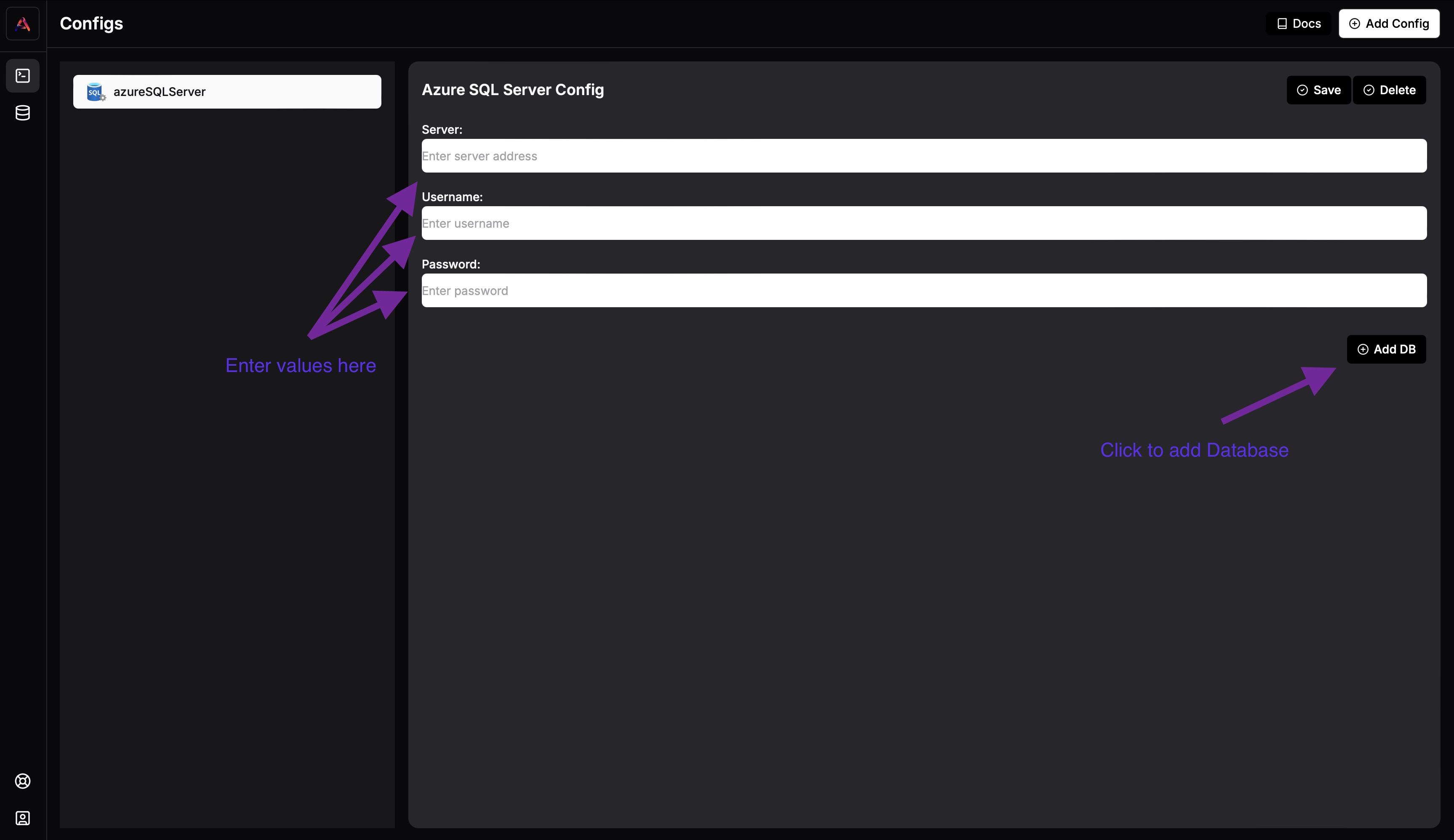The image size is (1454, 840).
Task: Click the settings gear icon bottom-left
Action: pyautogui.click(x=23, y=781)
